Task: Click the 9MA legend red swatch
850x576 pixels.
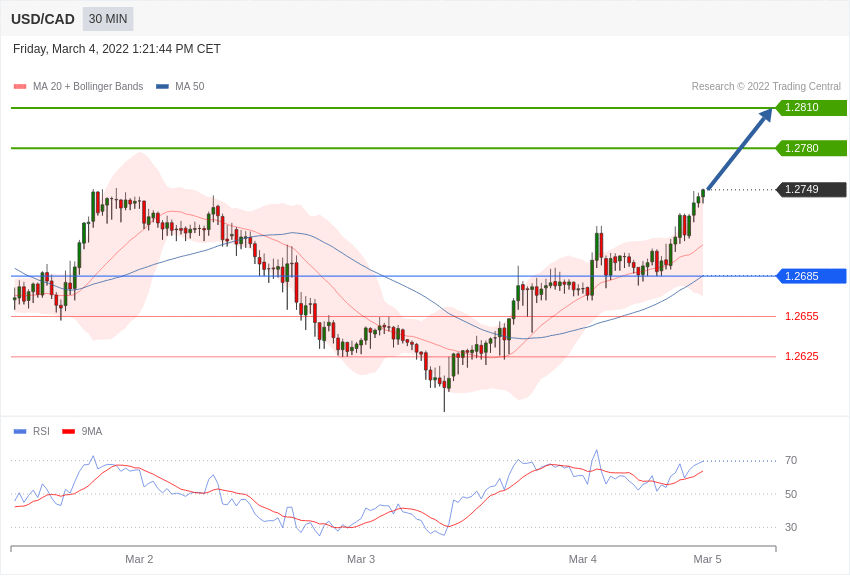Action: pos(69,432)
